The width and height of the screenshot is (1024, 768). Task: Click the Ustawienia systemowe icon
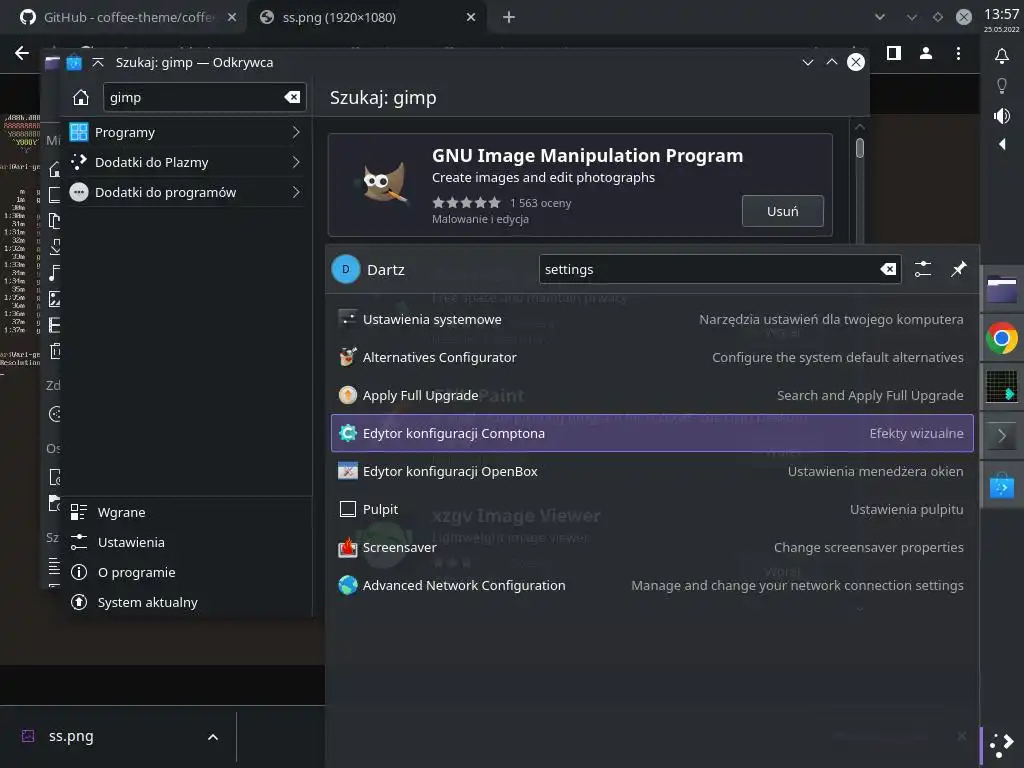coord(347,319)
